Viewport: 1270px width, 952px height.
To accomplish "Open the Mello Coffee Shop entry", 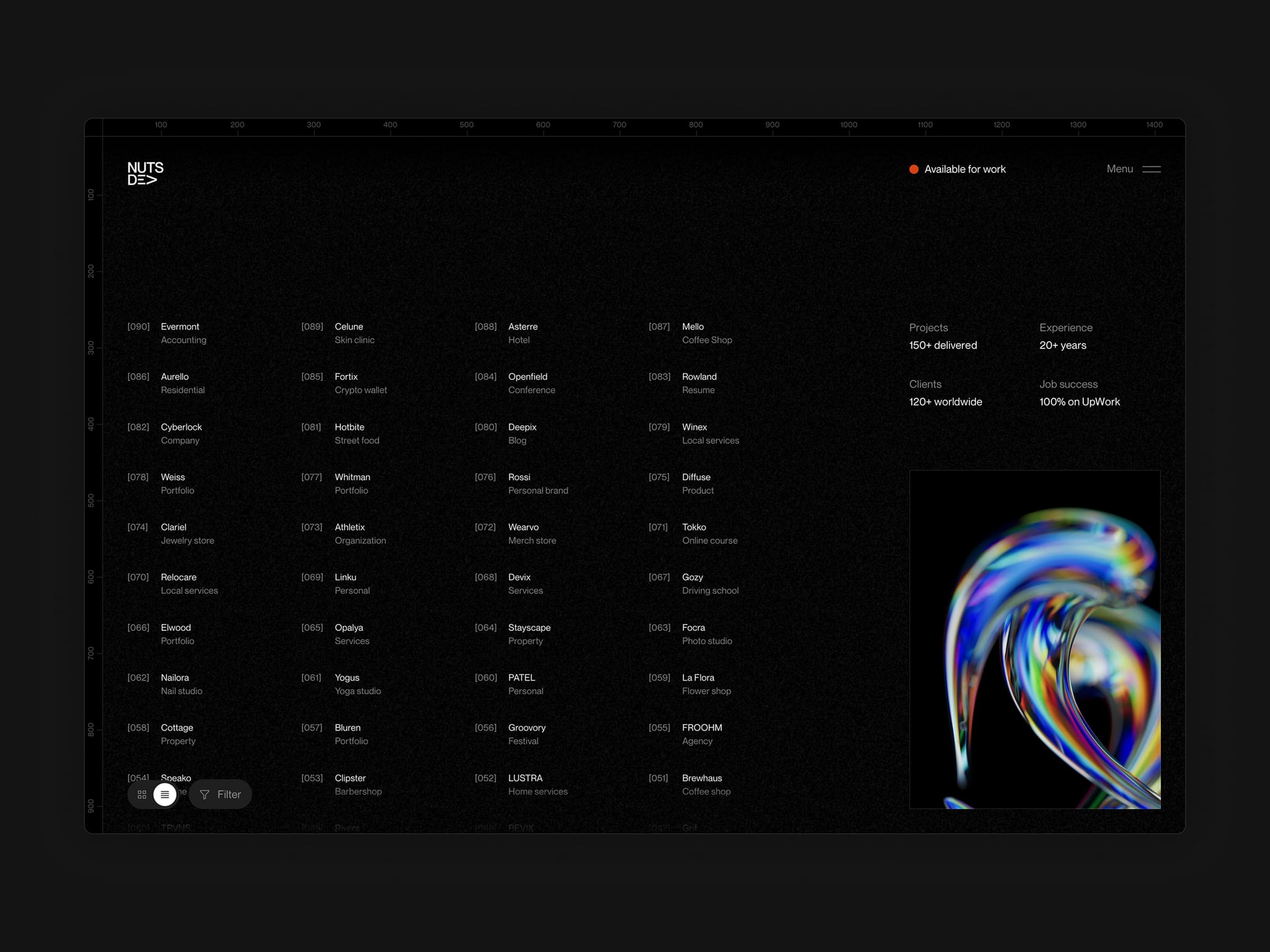I will 690,333.
